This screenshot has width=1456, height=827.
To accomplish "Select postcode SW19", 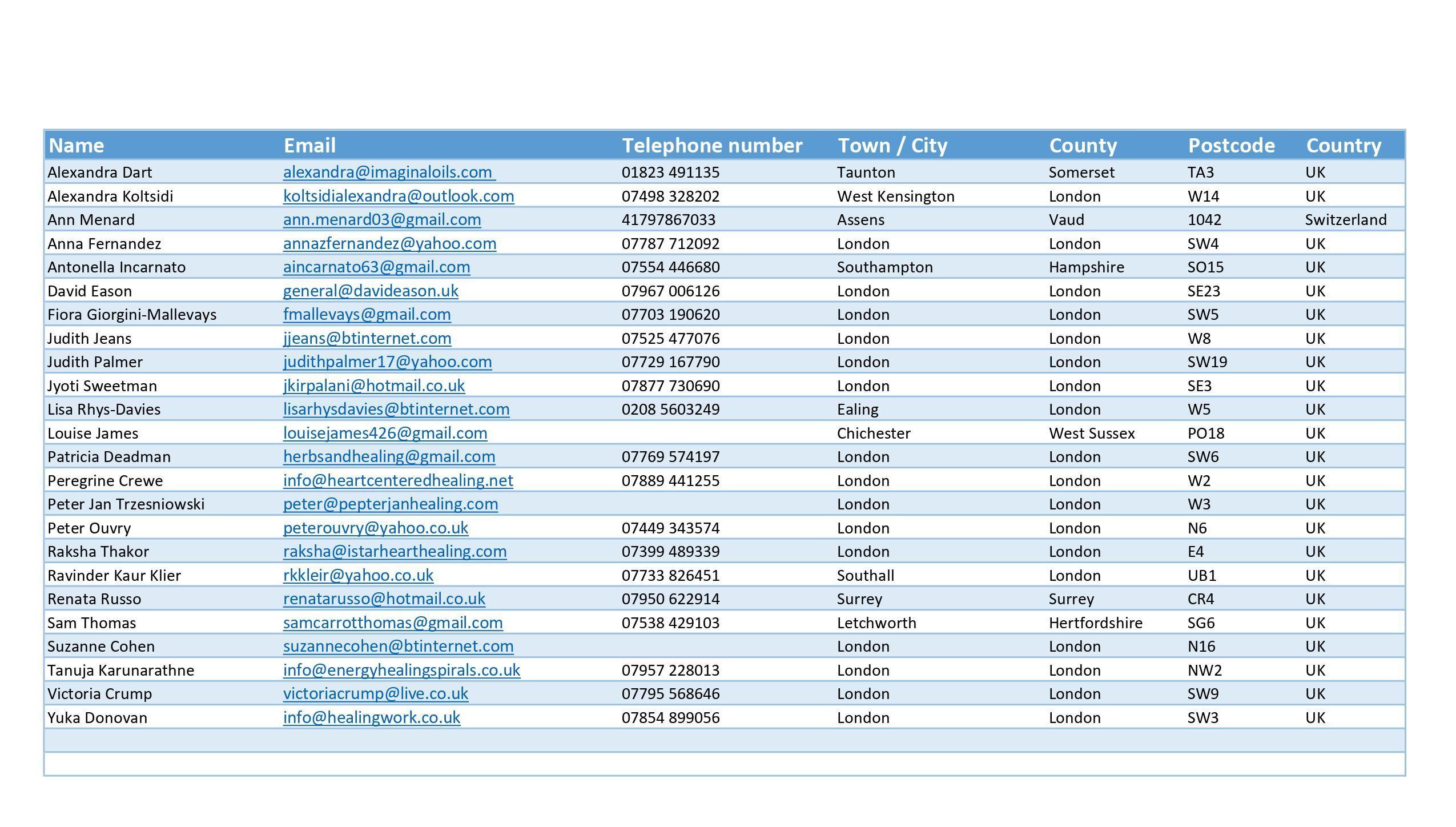I will click(1207, 362).
